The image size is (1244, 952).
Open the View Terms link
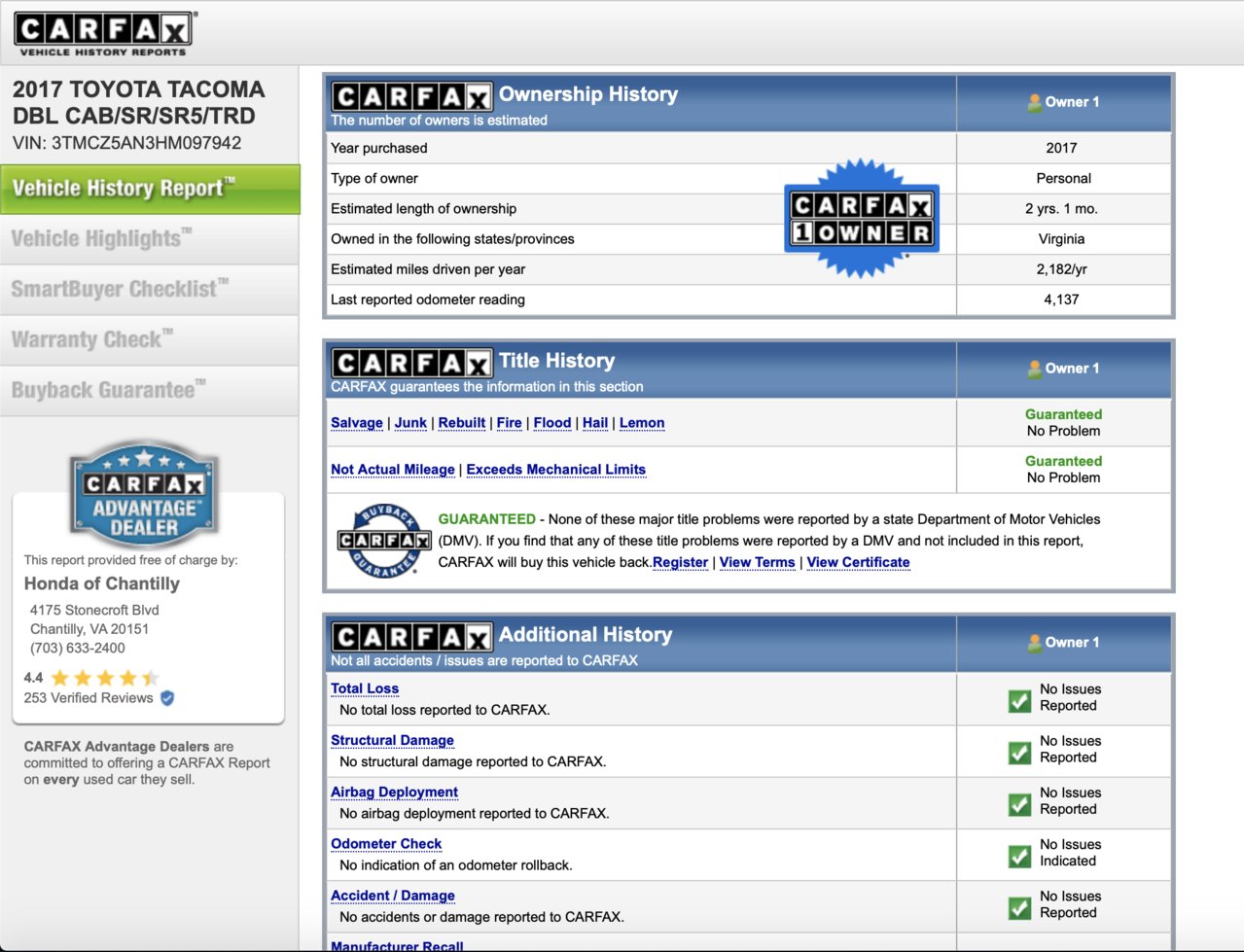coord(758,563)
